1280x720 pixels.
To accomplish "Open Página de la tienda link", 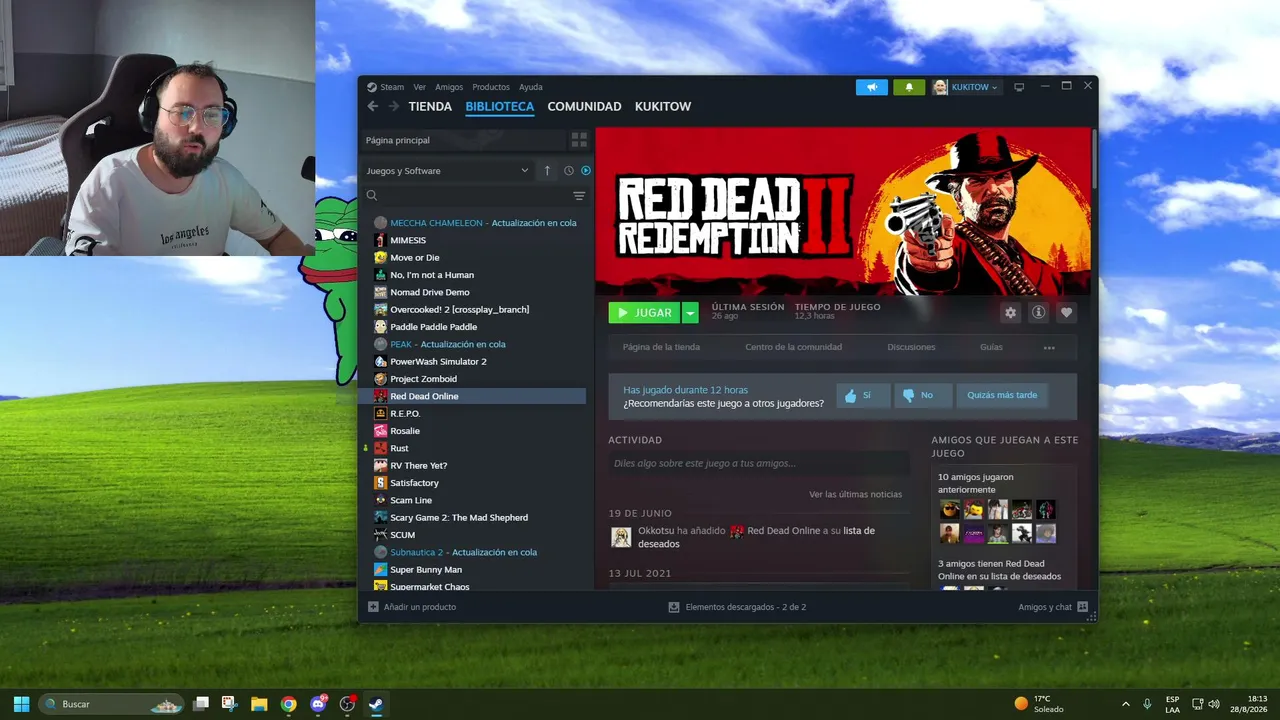I will (661, 347).
